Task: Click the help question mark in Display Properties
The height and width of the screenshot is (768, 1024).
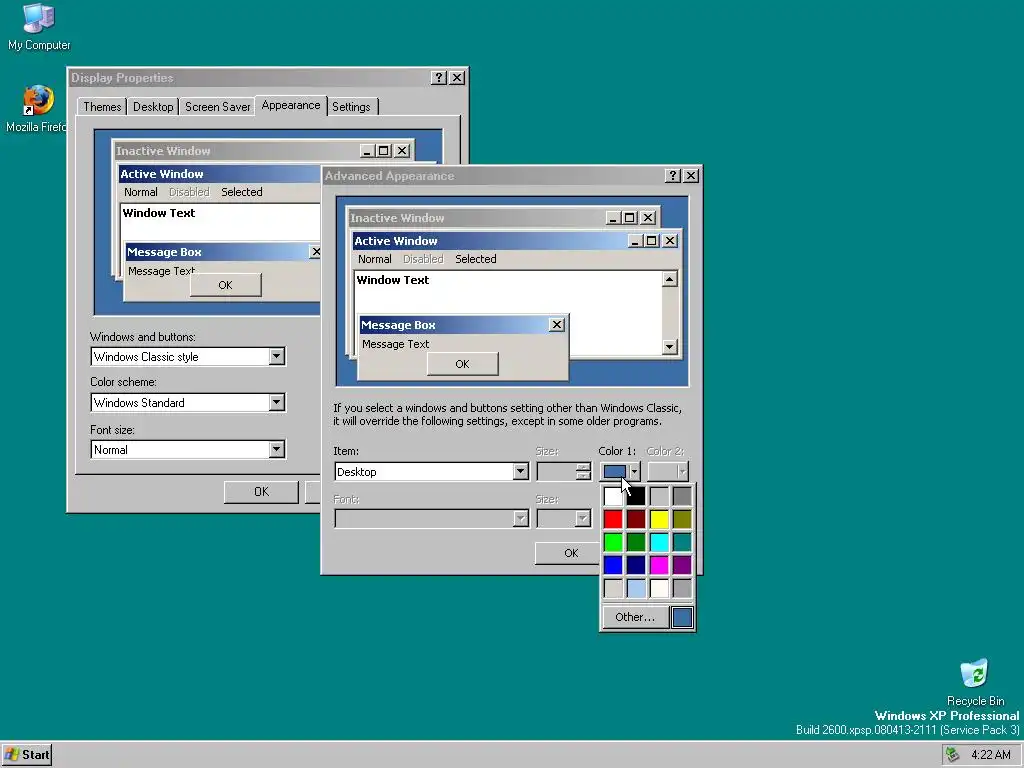Action: point(439,78)
